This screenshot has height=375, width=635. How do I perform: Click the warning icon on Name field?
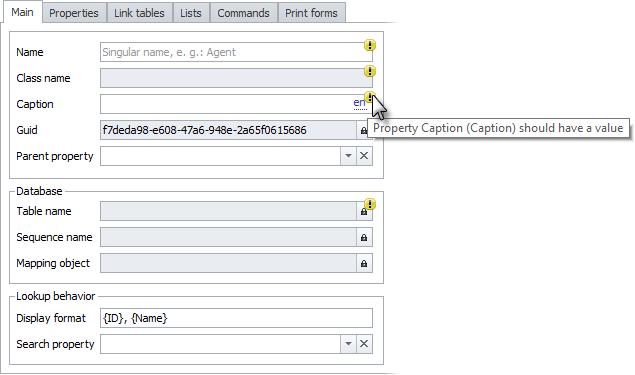(x=369, y=45)
